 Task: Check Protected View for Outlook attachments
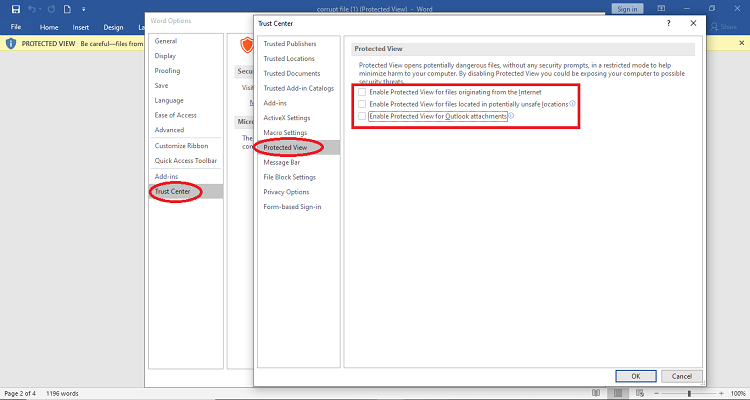[362, 116]
